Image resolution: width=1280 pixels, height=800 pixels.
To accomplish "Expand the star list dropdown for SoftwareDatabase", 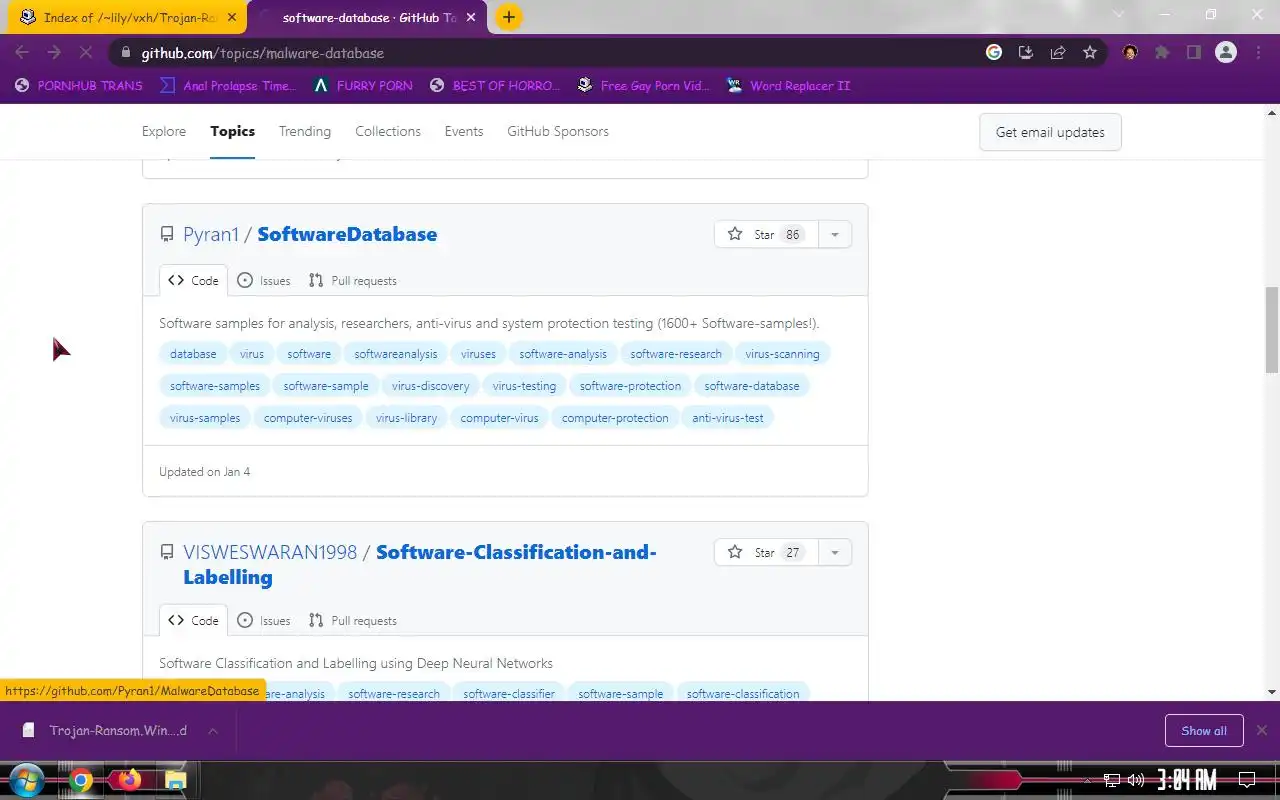I will pos(835,234).
